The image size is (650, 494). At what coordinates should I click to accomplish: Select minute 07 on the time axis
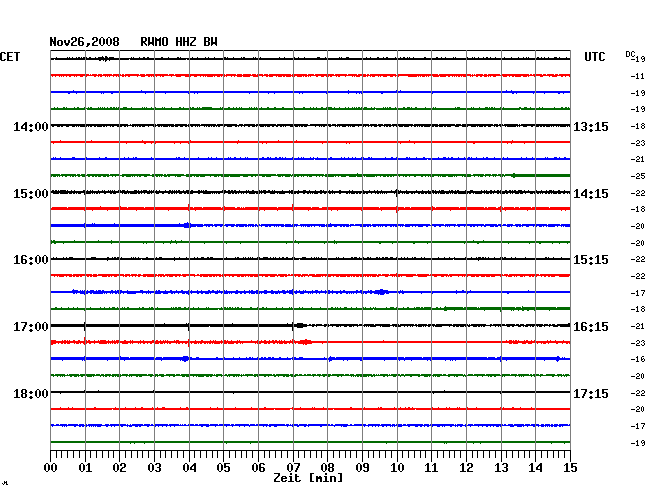pos(293,468)
